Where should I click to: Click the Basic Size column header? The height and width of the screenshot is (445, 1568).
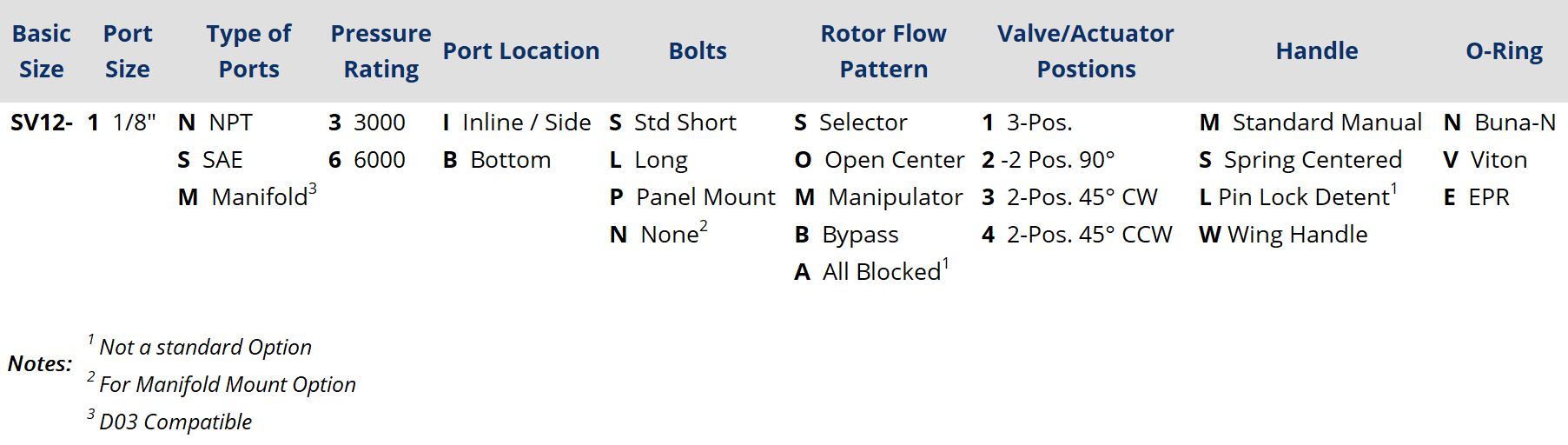coord(41,51)
